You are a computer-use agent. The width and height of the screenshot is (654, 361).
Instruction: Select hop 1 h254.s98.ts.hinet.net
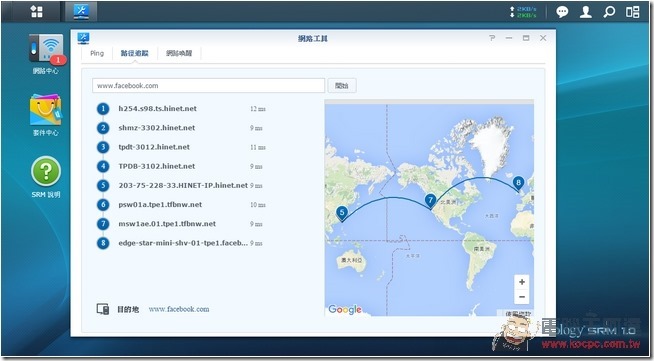point(181,109)
